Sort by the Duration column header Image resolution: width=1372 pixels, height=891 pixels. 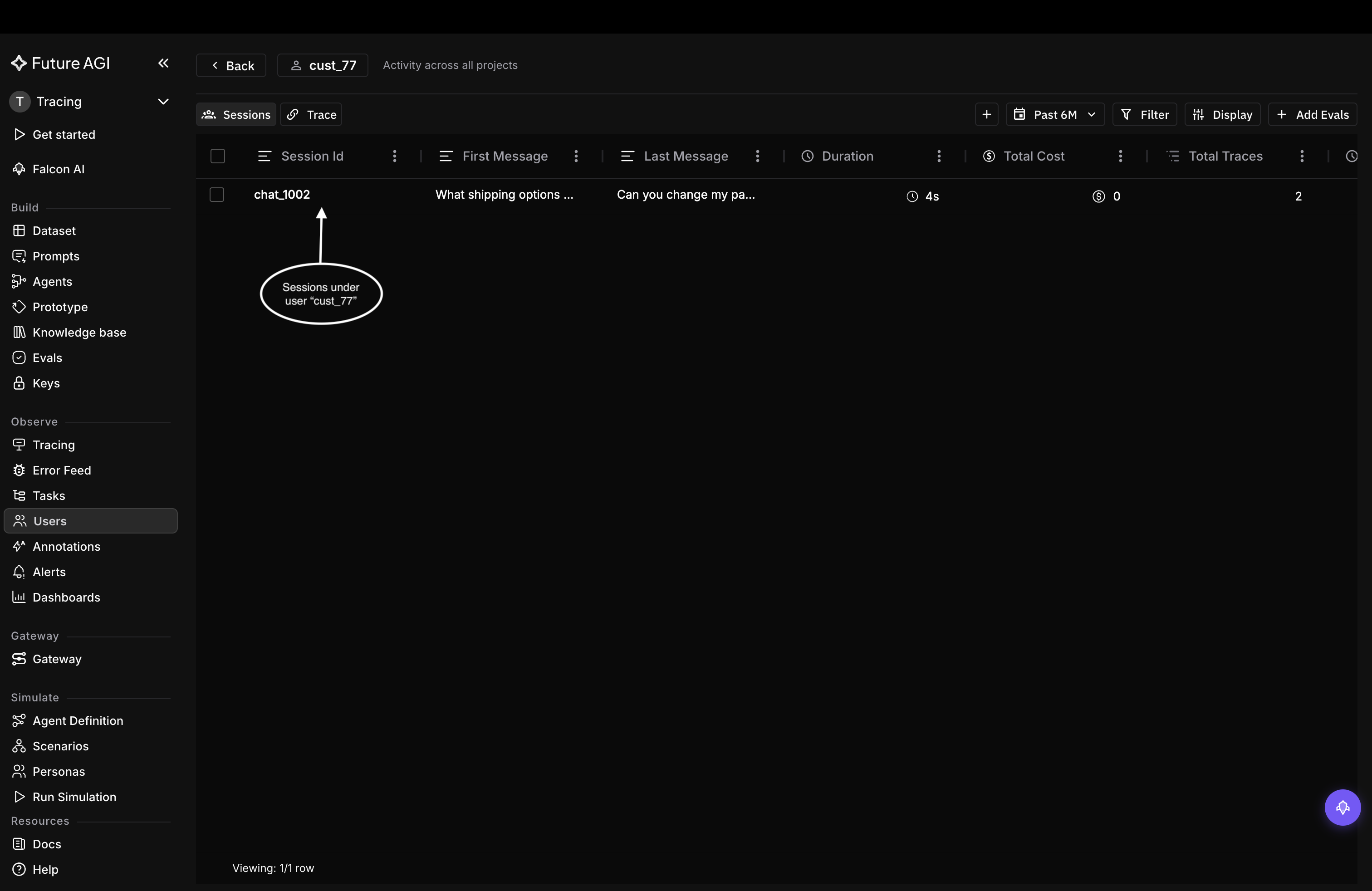848,156
